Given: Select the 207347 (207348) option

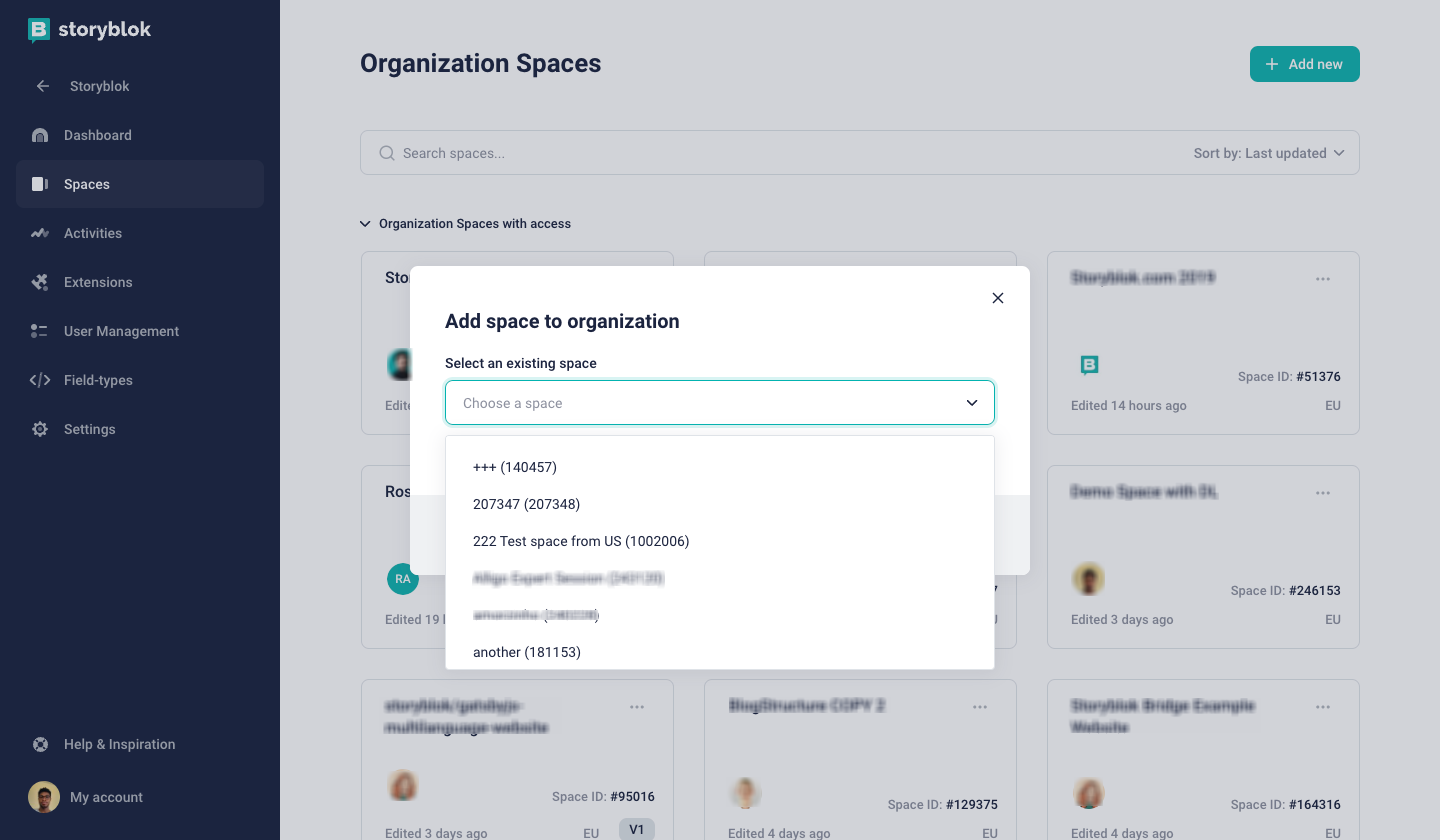Looking at the screenshot, I should pyautogui.click(x=720, y=504).
